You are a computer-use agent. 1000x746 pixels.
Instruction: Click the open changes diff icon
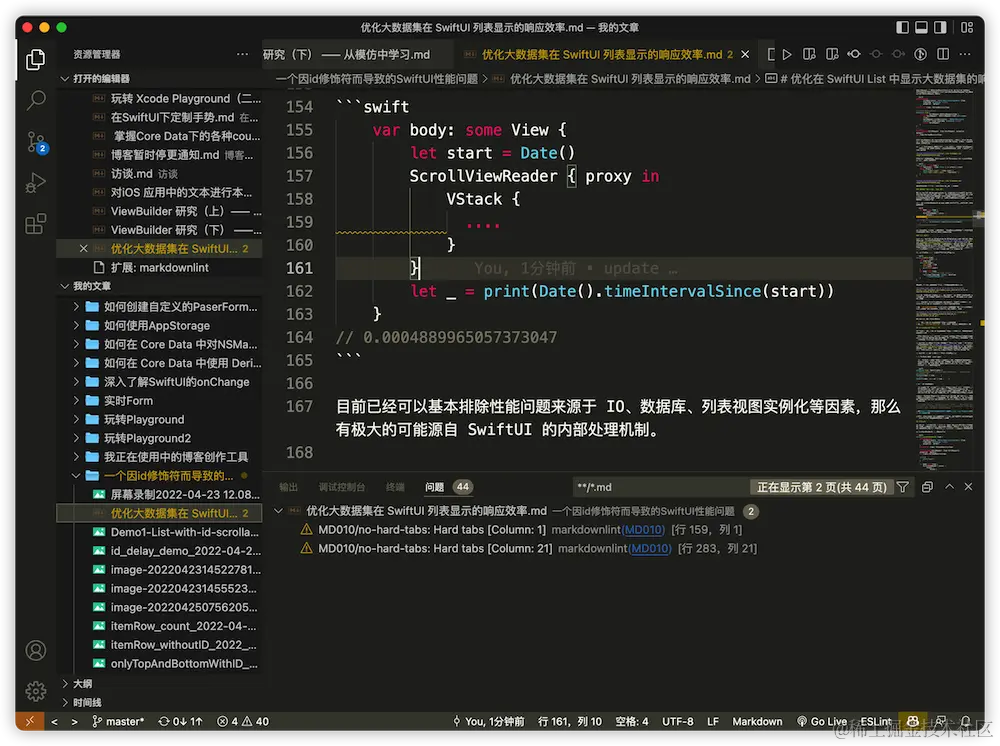coord(832,55)
